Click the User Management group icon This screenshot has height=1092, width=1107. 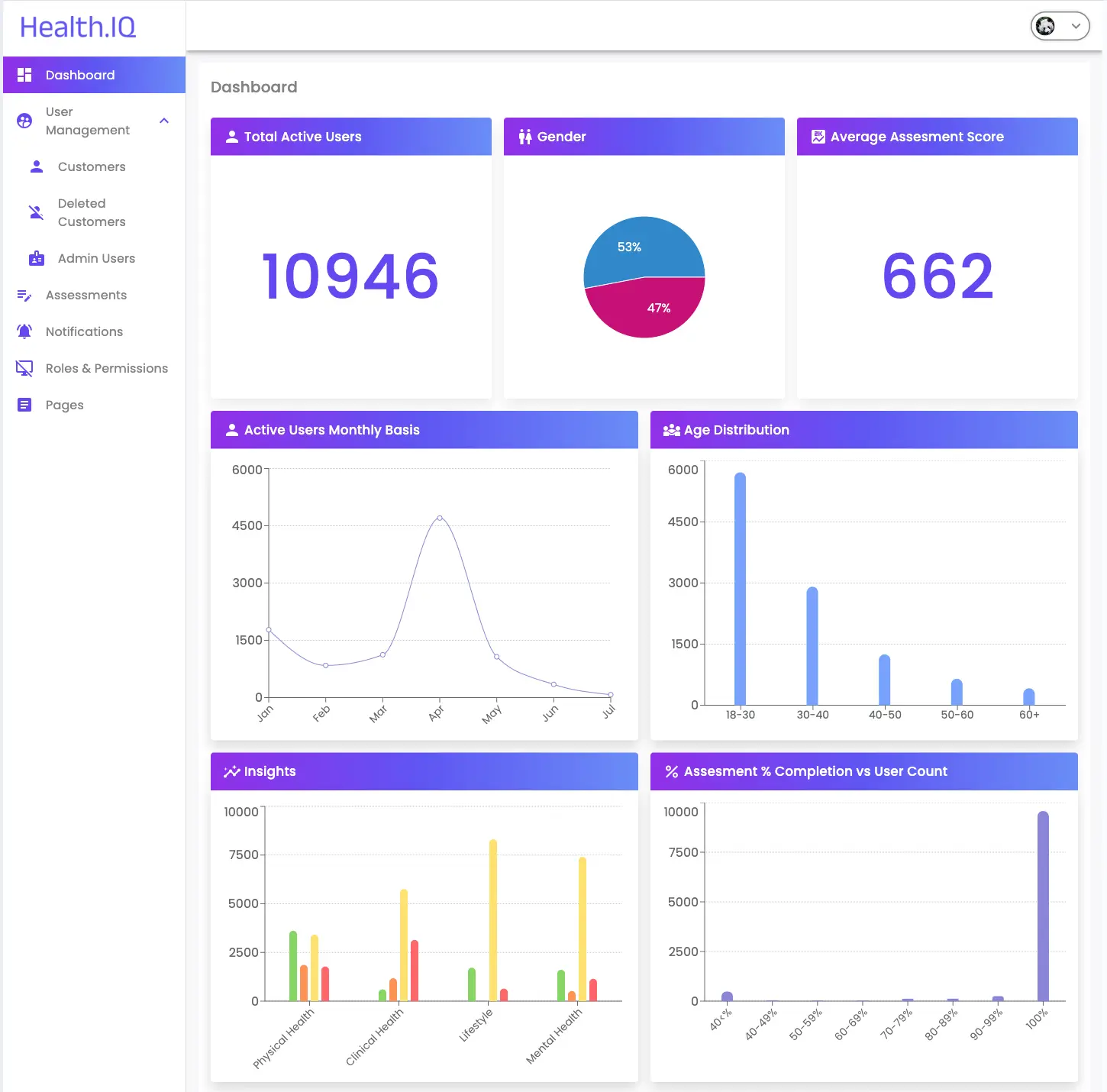(x=24, y=121)
